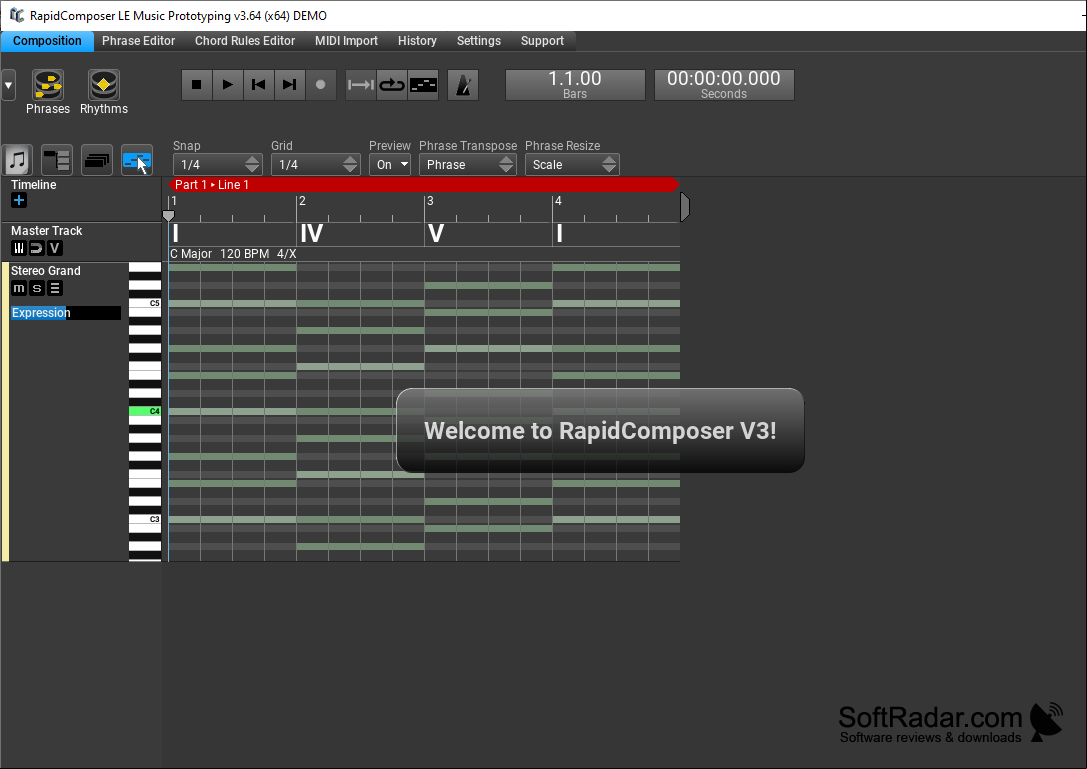The image size is (1087, 769).
Task: Click bar 2 on the timeline ruler
Action: point(302,201)
